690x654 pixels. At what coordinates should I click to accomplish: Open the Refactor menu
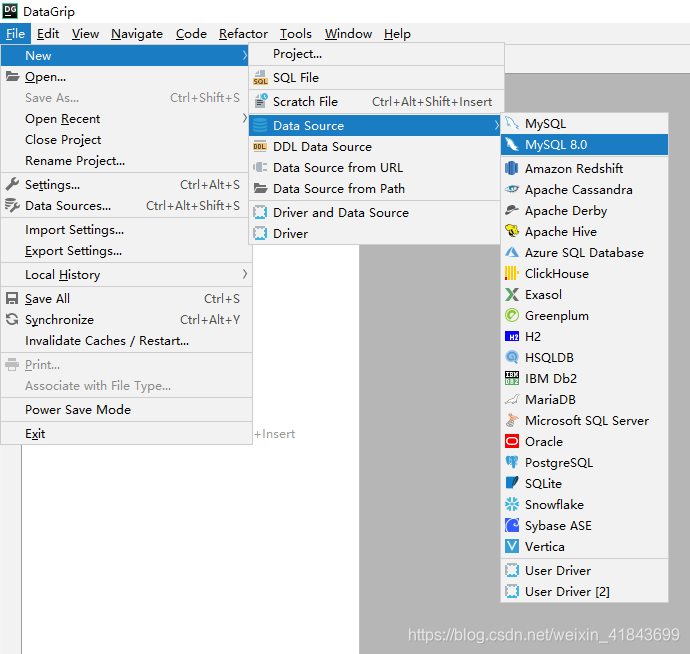[x=243, y=34]
